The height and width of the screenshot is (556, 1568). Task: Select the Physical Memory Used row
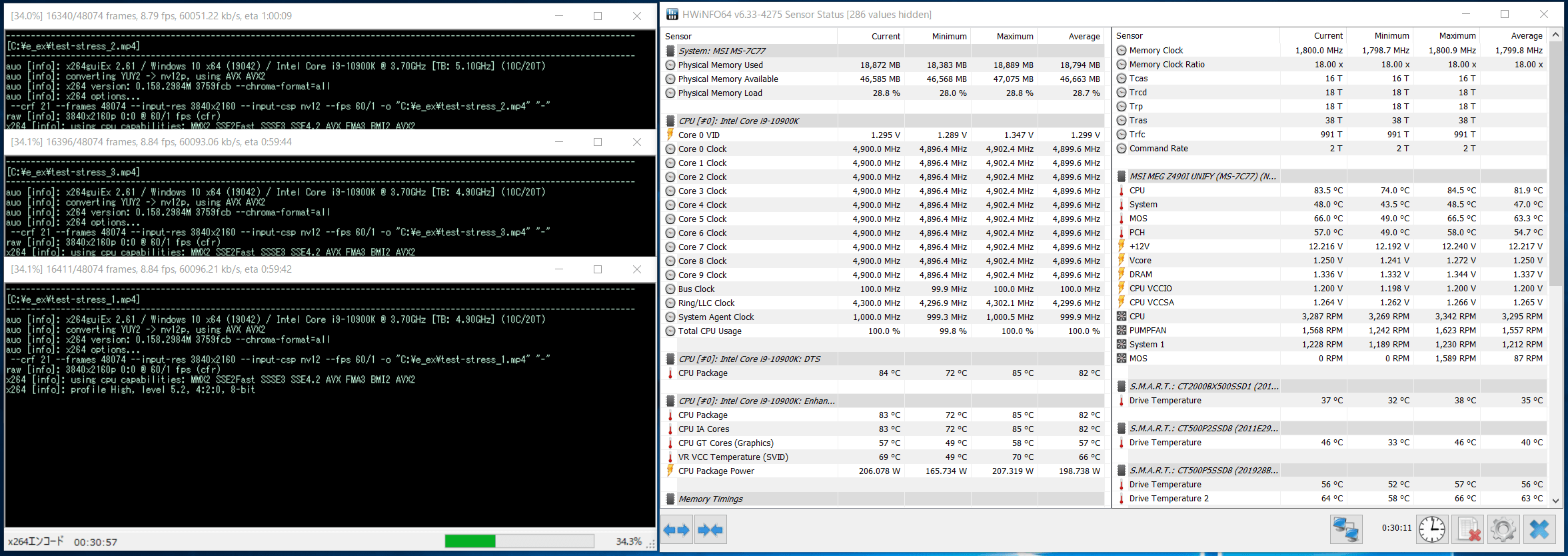point(884,65)
